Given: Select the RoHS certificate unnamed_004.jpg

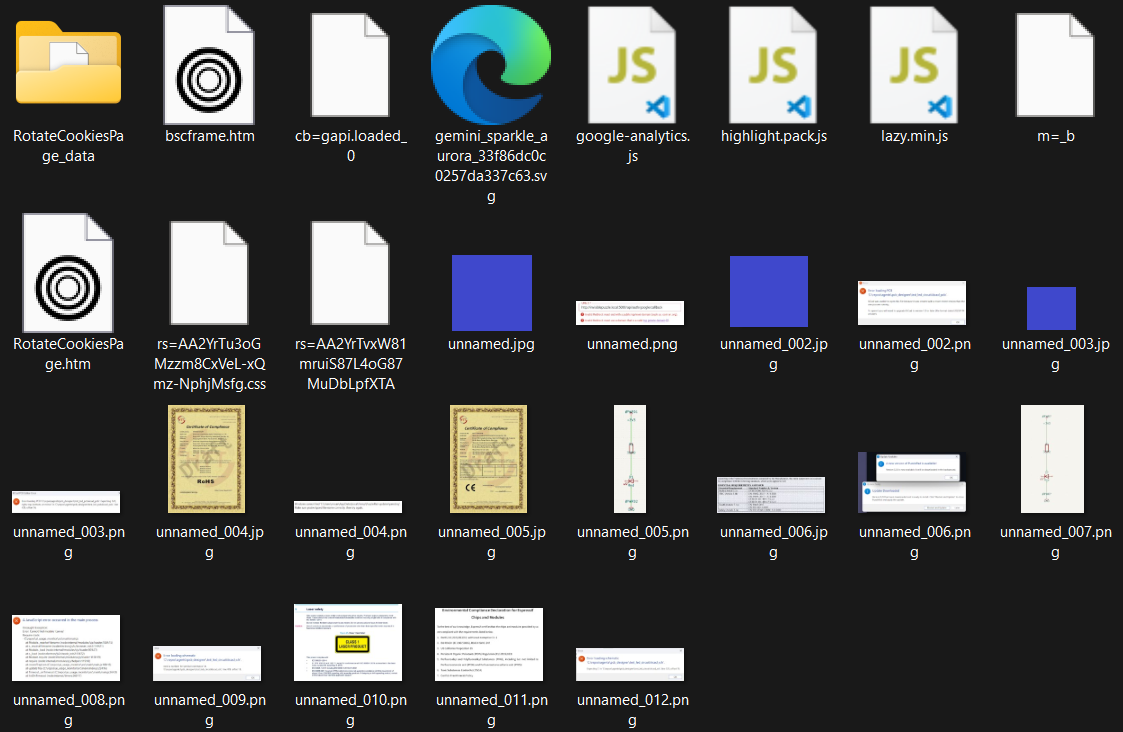Looking at the screenshot, I should pos(209,459).
